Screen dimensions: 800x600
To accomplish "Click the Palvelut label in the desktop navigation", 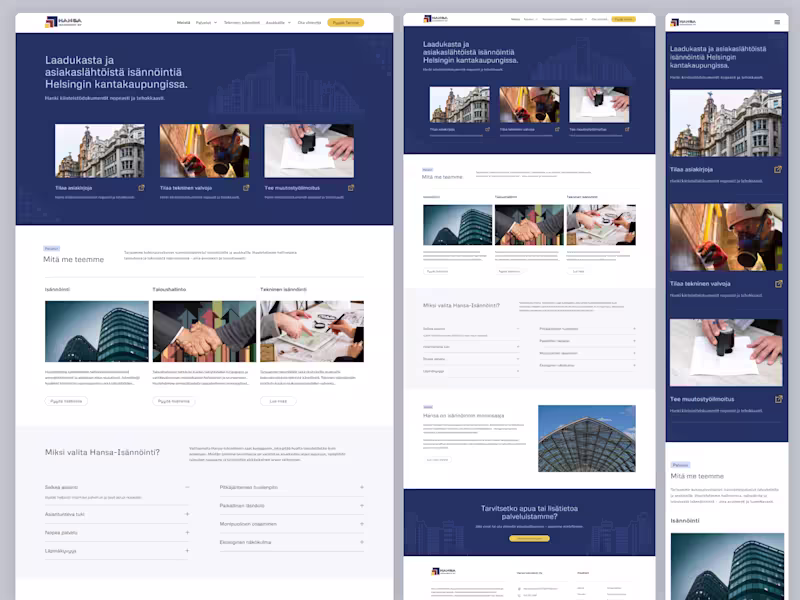I will pos(203,22).
